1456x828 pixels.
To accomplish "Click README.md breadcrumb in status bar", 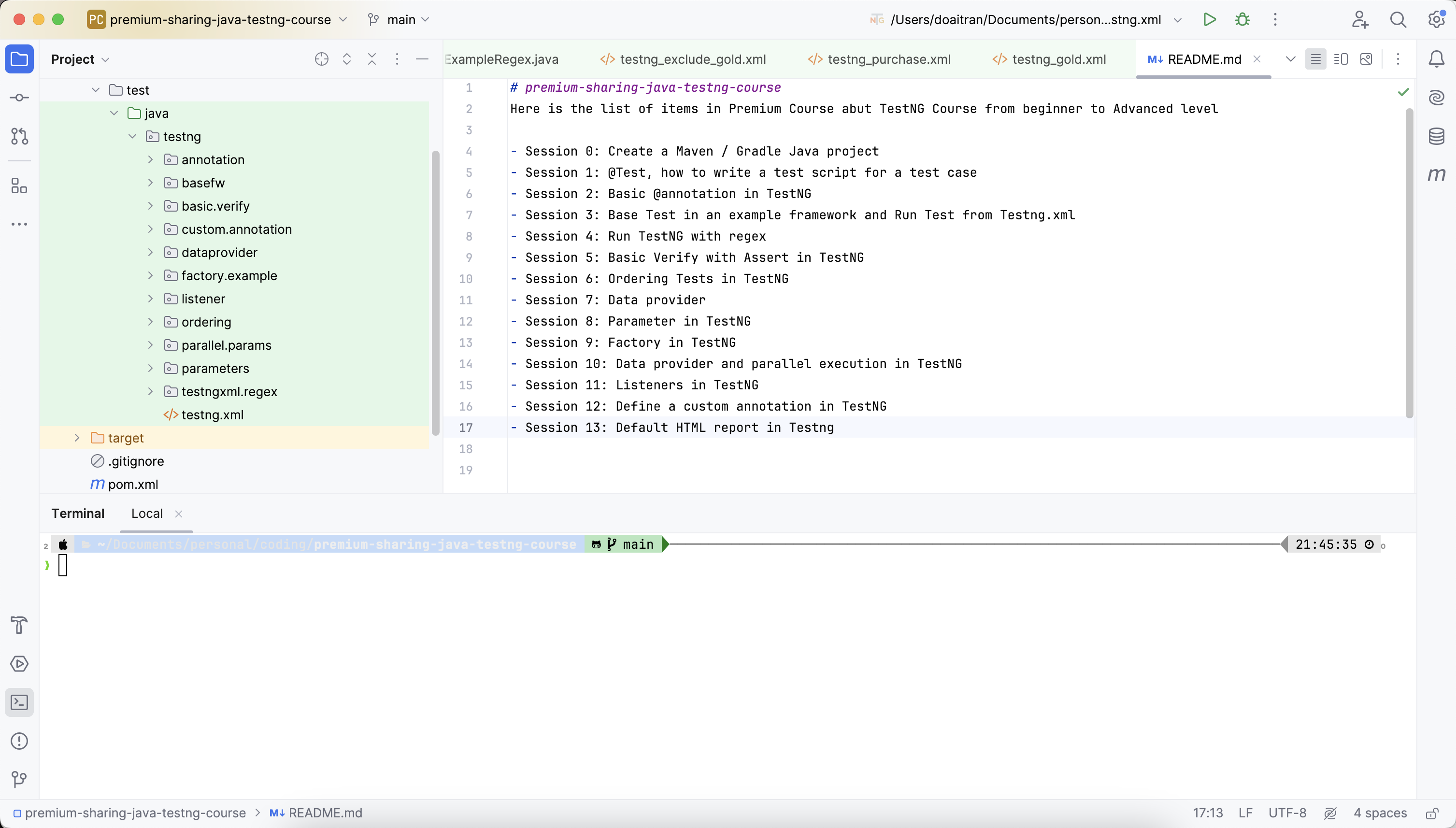I will tap(315, 813).
